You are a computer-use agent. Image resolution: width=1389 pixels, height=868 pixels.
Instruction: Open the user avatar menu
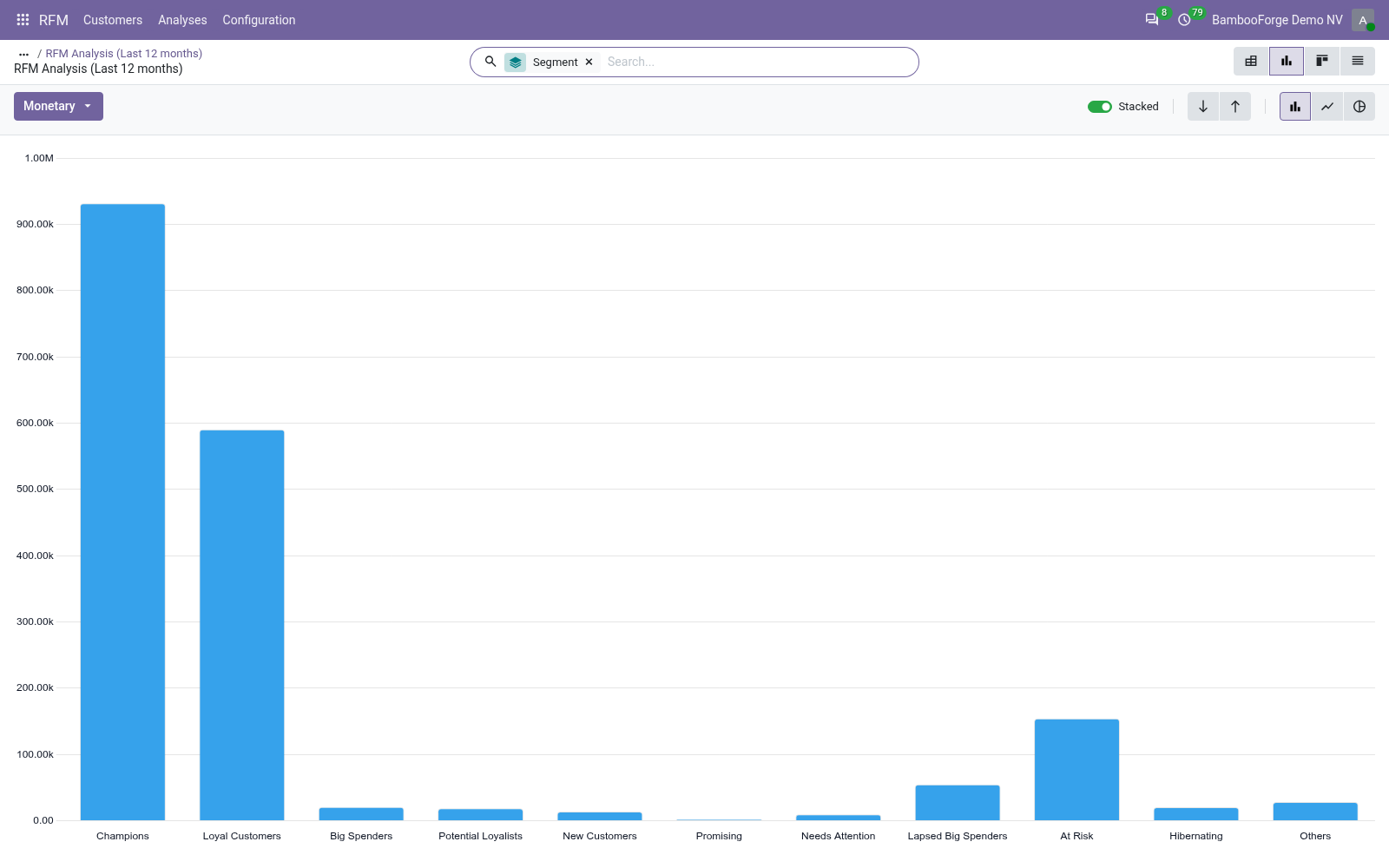coord(1363,19)
